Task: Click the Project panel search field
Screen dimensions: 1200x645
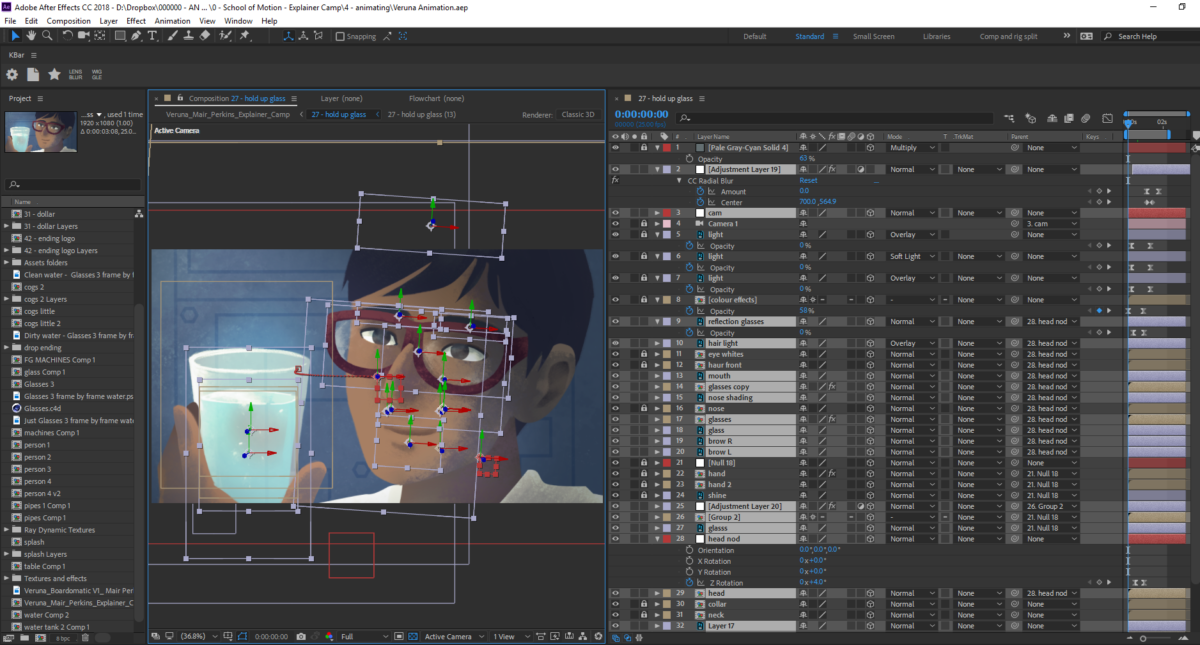Action: pos(73,184)
